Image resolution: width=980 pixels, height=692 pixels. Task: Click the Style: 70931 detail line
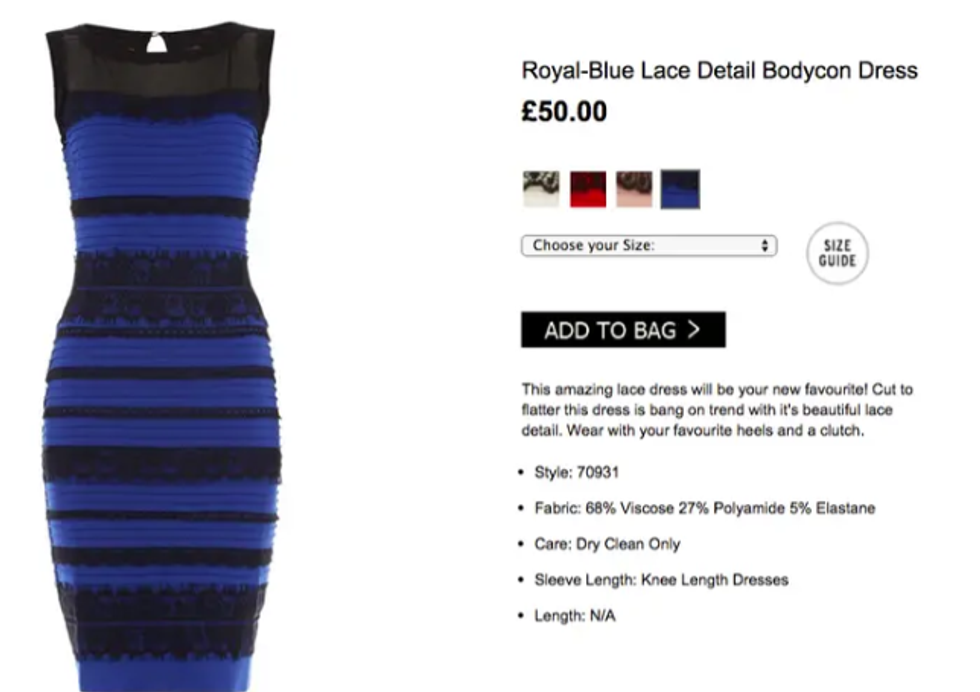pos(576,472)
